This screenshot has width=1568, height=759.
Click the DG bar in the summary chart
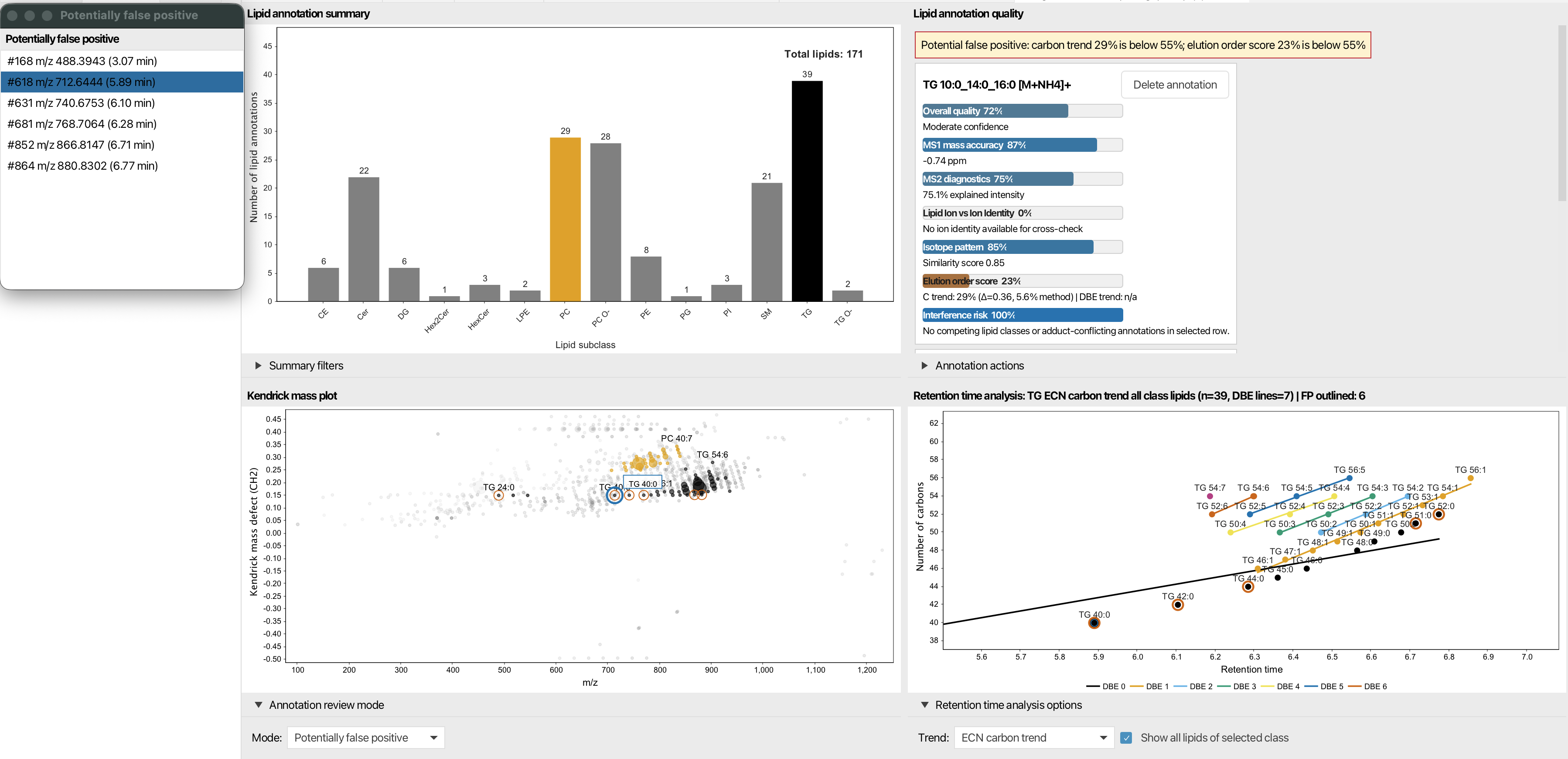(x=404, y=284)
